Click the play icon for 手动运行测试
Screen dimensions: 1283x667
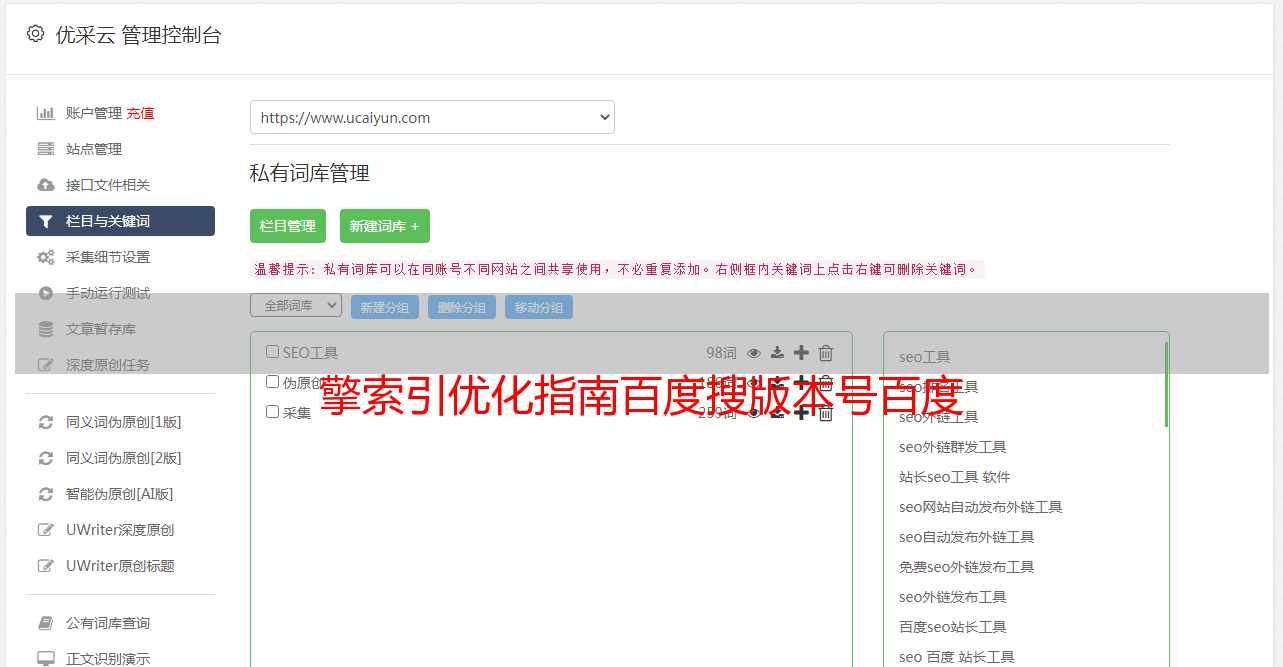tap(45, 293)
